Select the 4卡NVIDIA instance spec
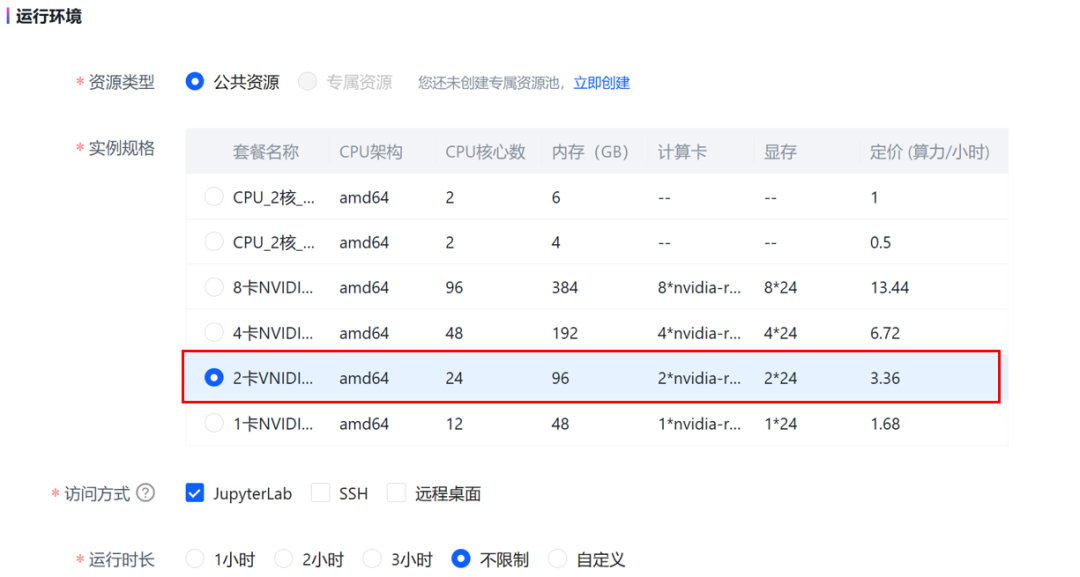Screen dimensions: 1080x577 point(213,332)
